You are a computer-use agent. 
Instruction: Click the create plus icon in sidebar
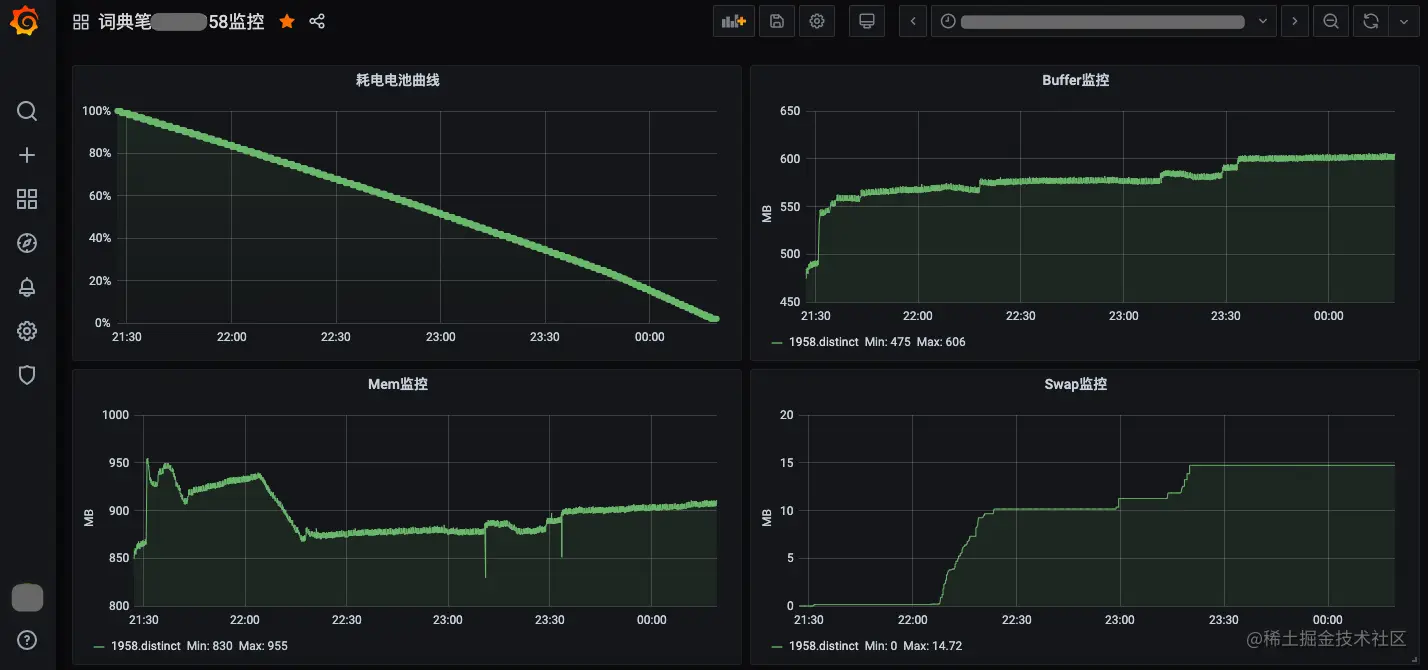click(x=27, y=155)
